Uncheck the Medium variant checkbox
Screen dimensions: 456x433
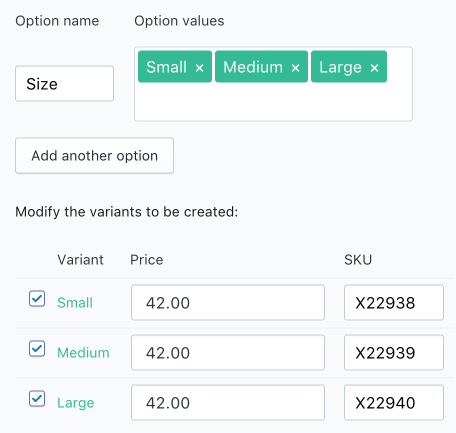point(37,349)
